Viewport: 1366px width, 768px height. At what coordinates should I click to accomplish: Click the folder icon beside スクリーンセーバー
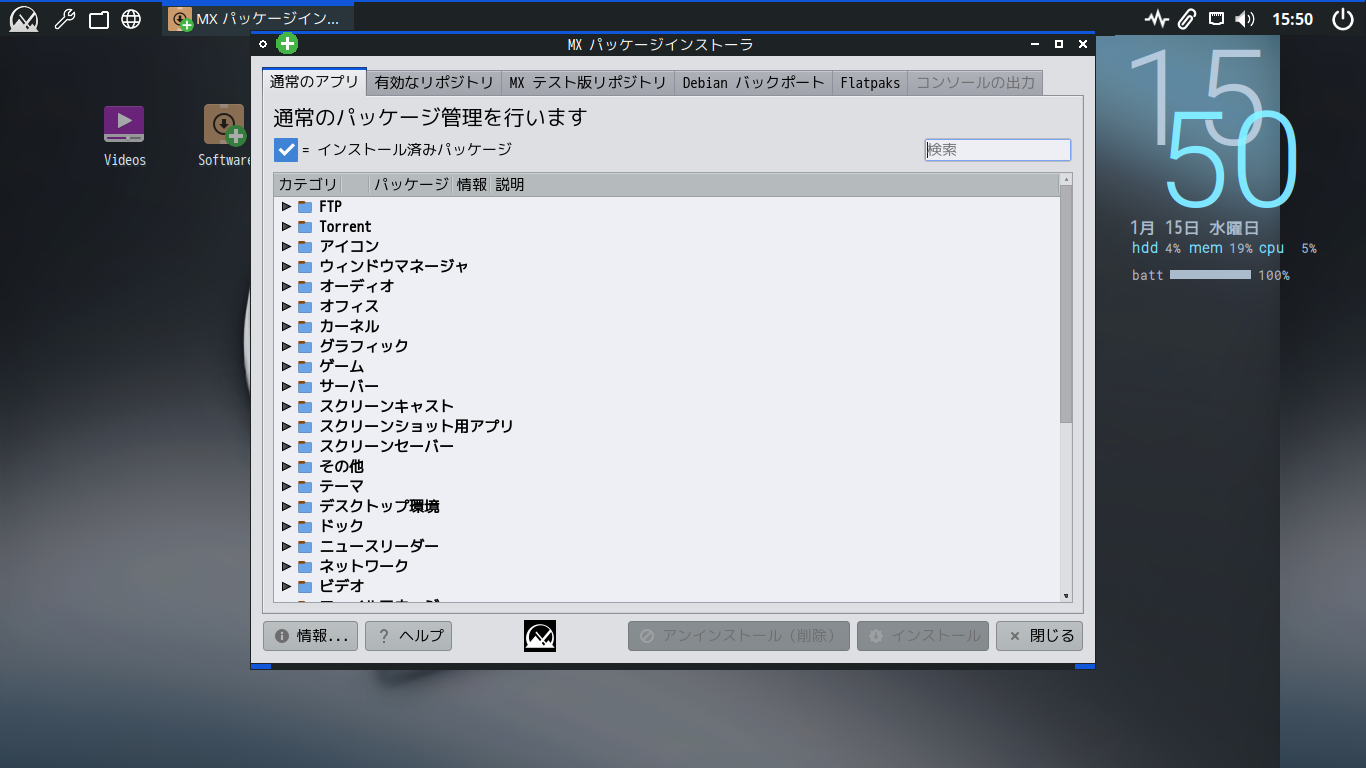click(305, 446)
